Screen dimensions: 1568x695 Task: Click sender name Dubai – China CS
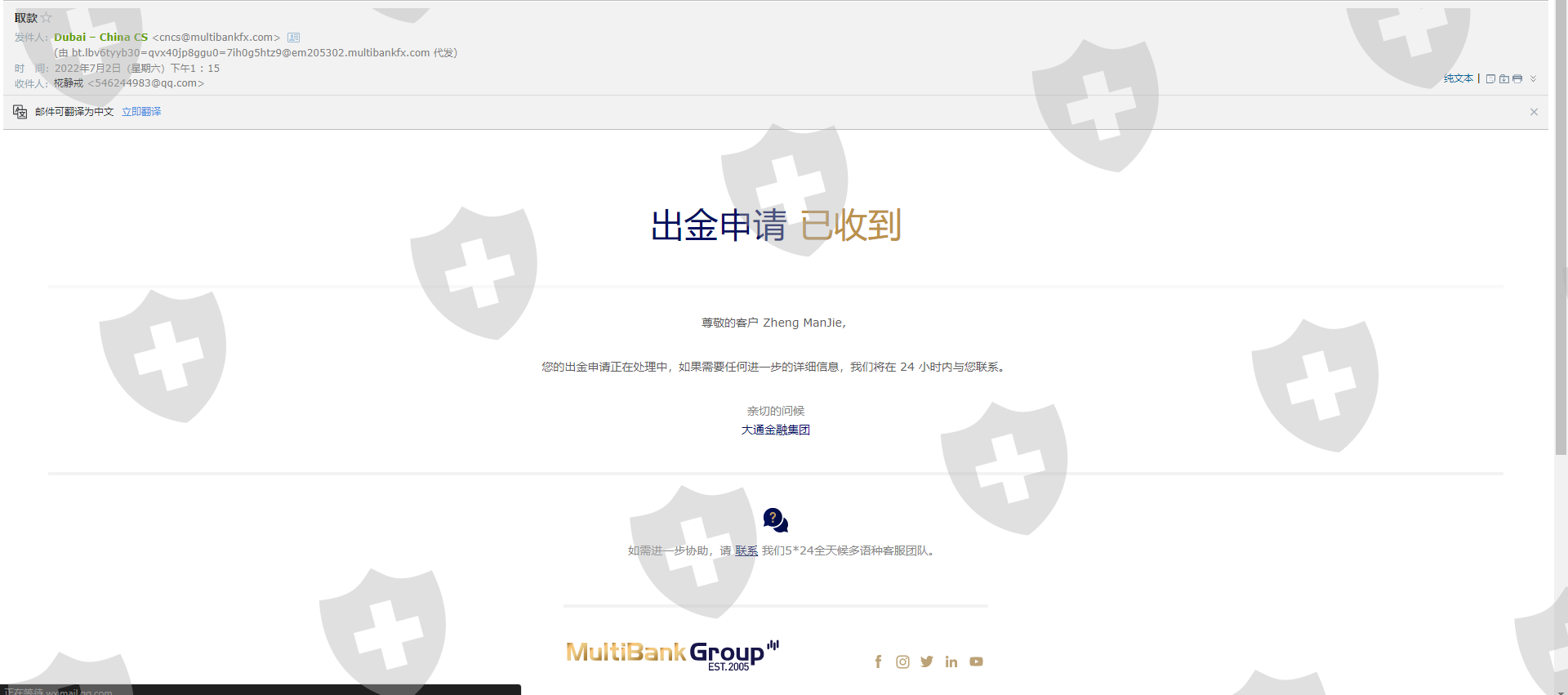pos(101,38)
